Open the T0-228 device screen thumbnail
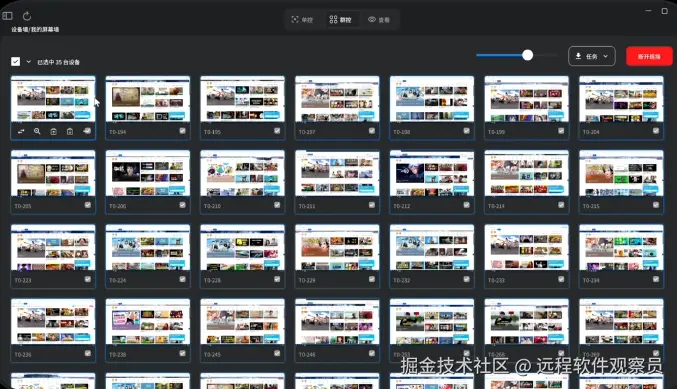The height and width of the screenshot is (389, 677). tap(243, 247)
